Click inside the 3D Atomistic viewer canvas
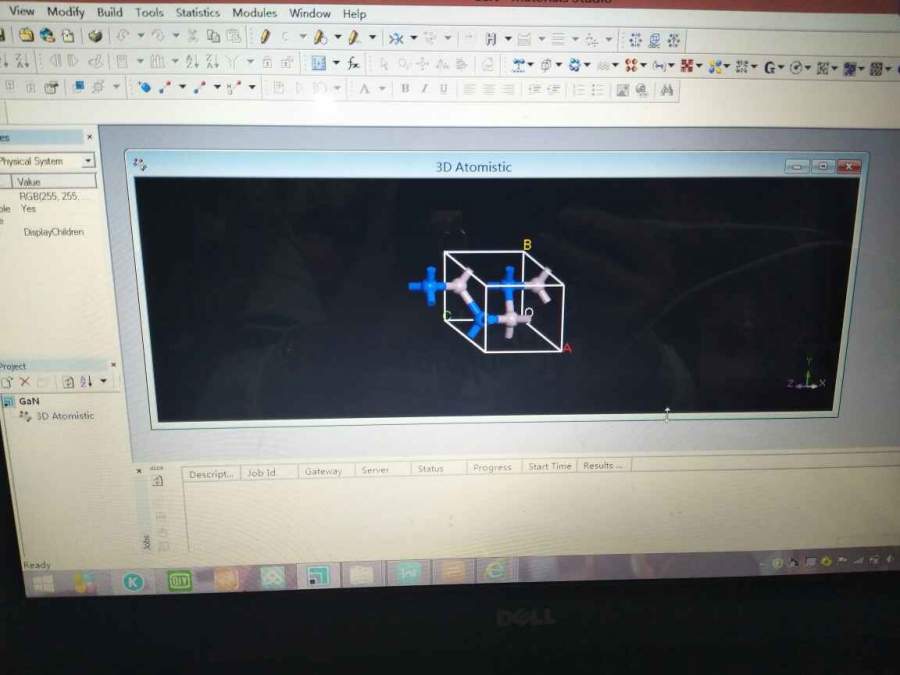Screen dimensions: 900x675 [x=496, y=296]
